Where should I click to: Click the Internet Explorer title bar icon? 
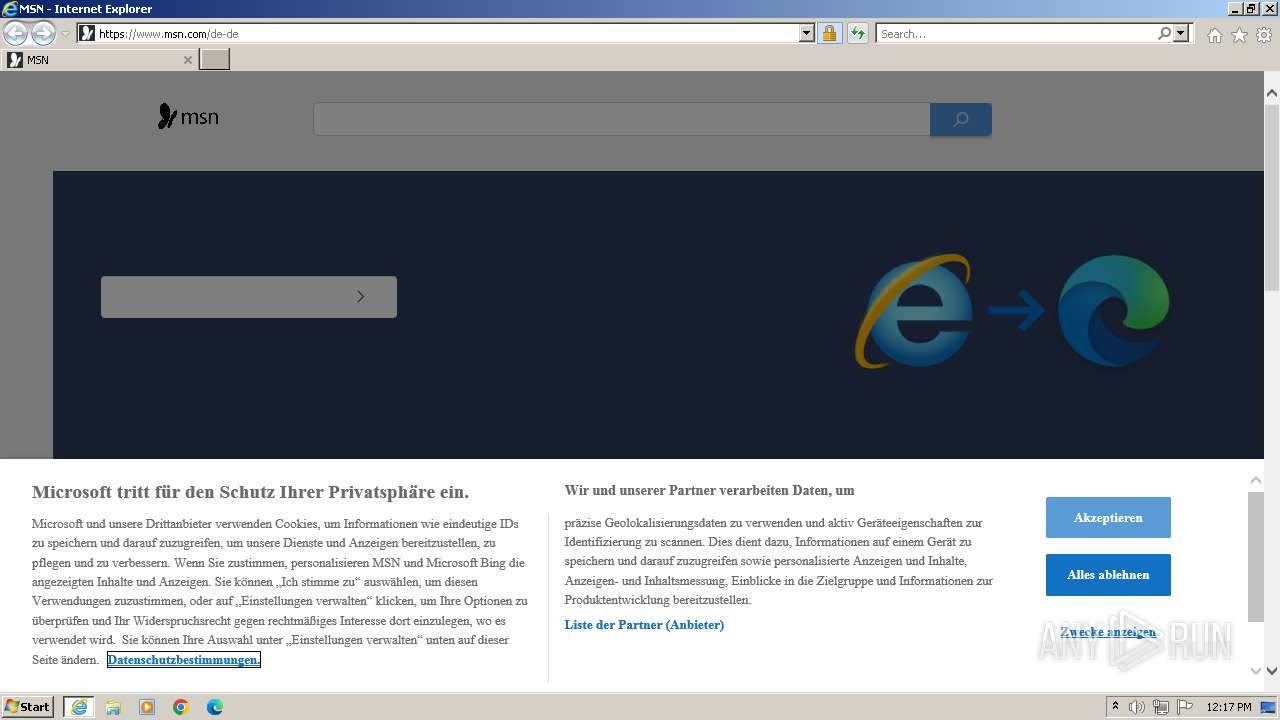click(x=10, y=9)
